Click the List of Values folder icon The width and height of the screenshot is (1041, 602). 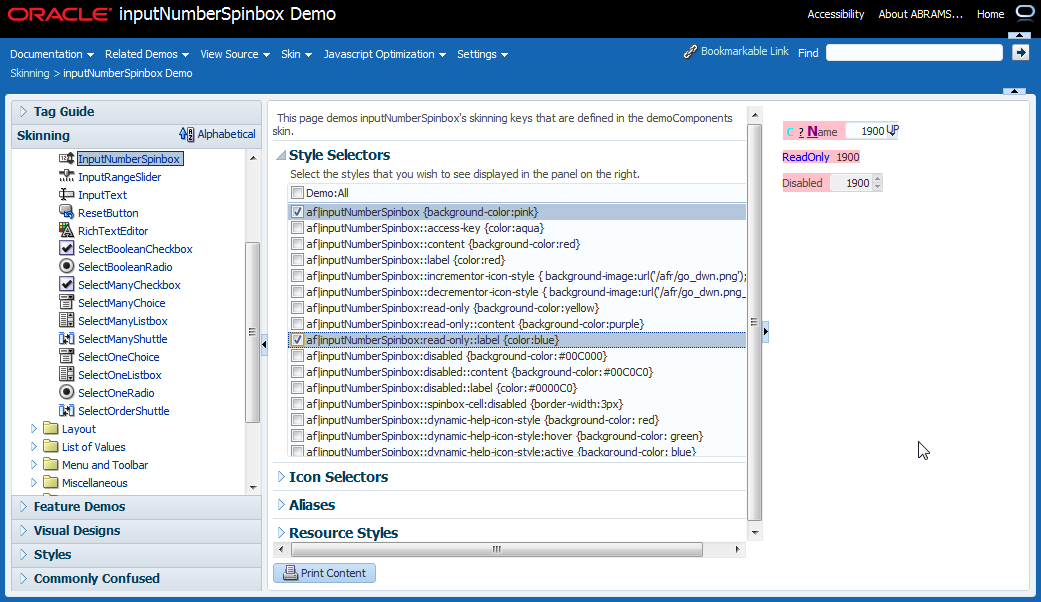coord(50,446)
